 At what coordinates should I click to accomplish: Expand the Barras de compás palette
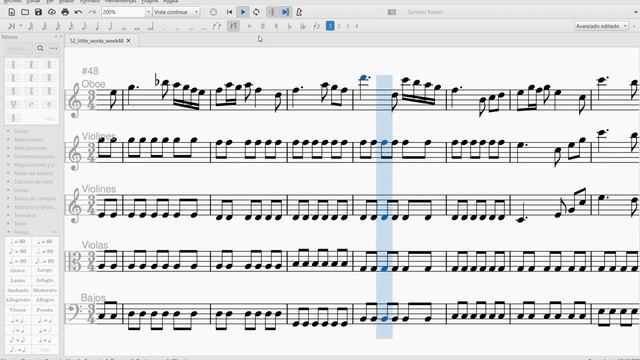point(34,198)
